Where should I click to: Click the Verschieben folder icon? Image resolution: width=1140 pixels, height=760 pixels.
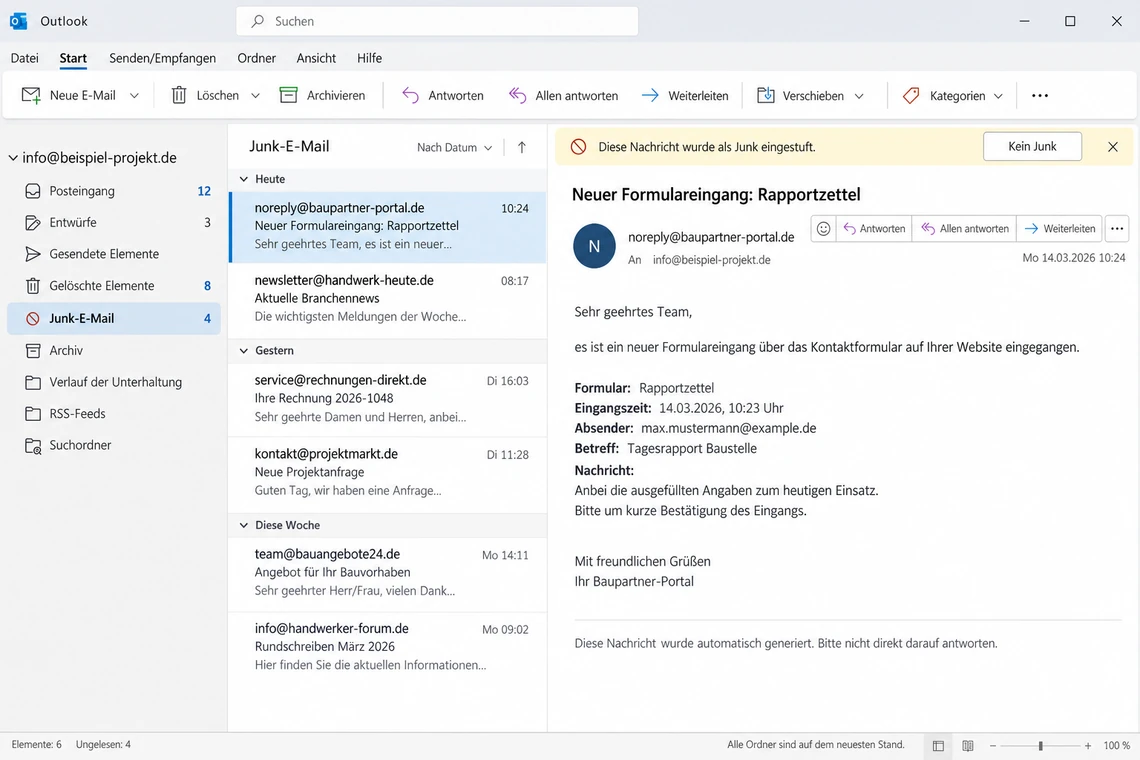tap(766, 95)
